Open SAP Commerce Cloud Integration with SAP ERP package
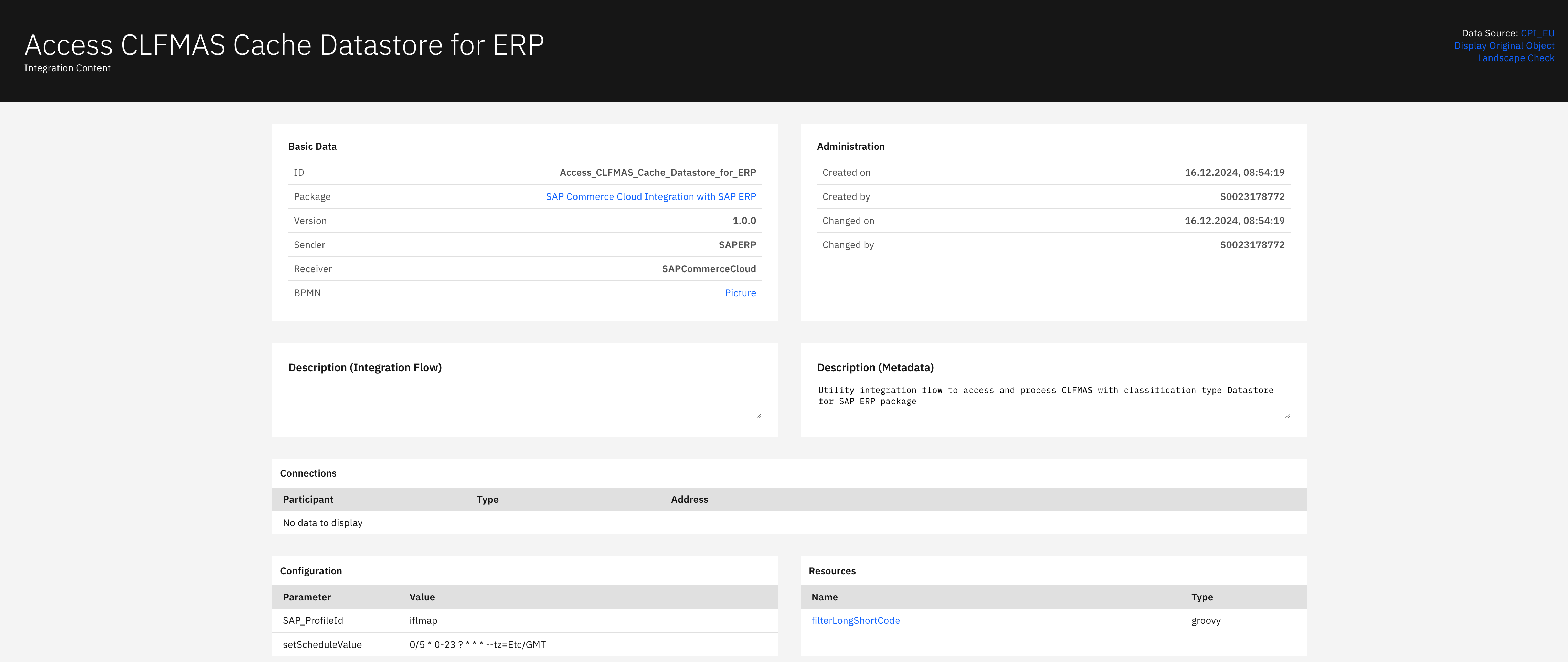Image resolution: width=1568 pixels, height=662 pixels. pyautogui.click(x=651, y=196)
